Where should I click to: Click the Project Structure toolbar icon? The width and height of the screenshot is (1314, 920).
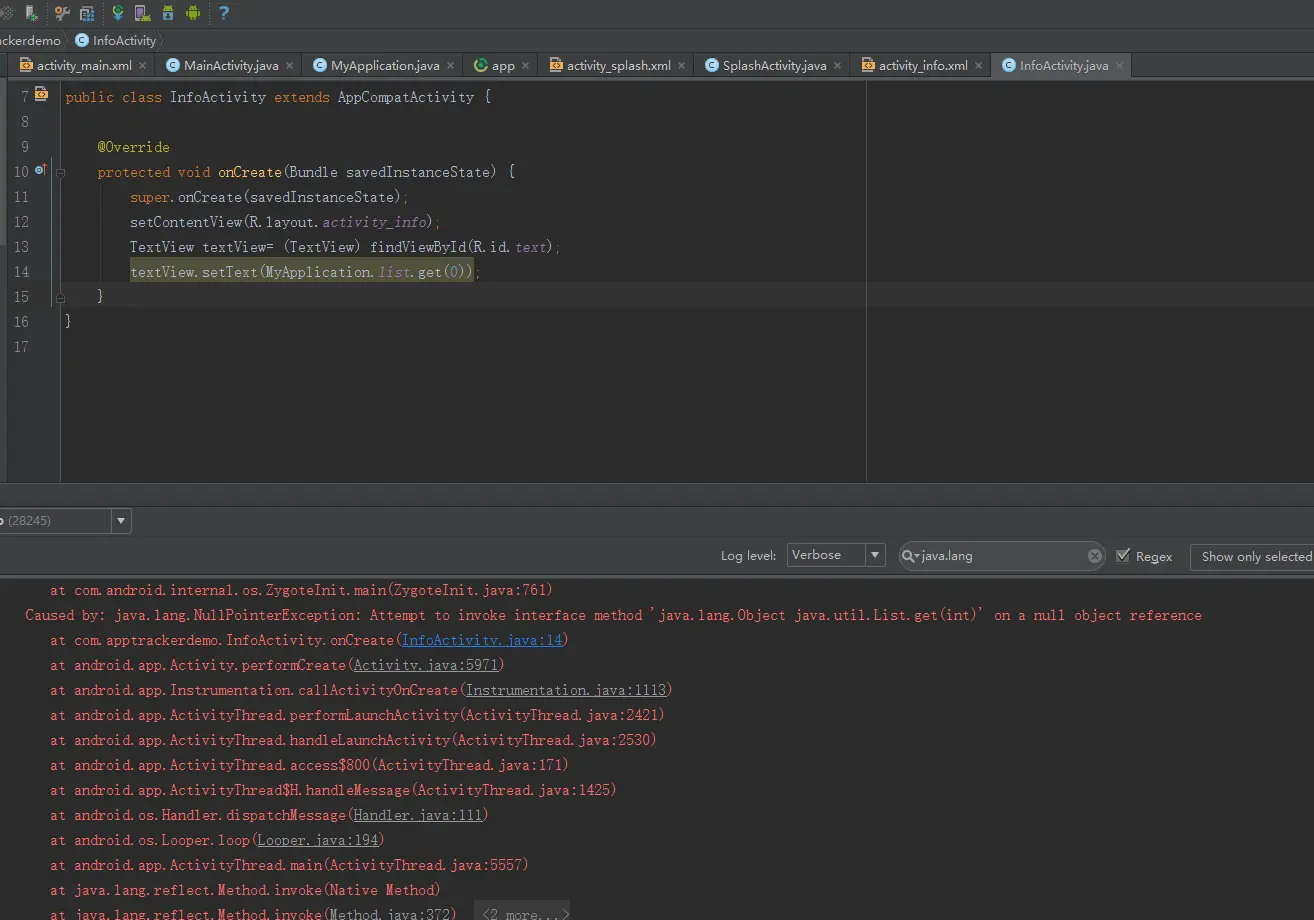click(87, 13)
